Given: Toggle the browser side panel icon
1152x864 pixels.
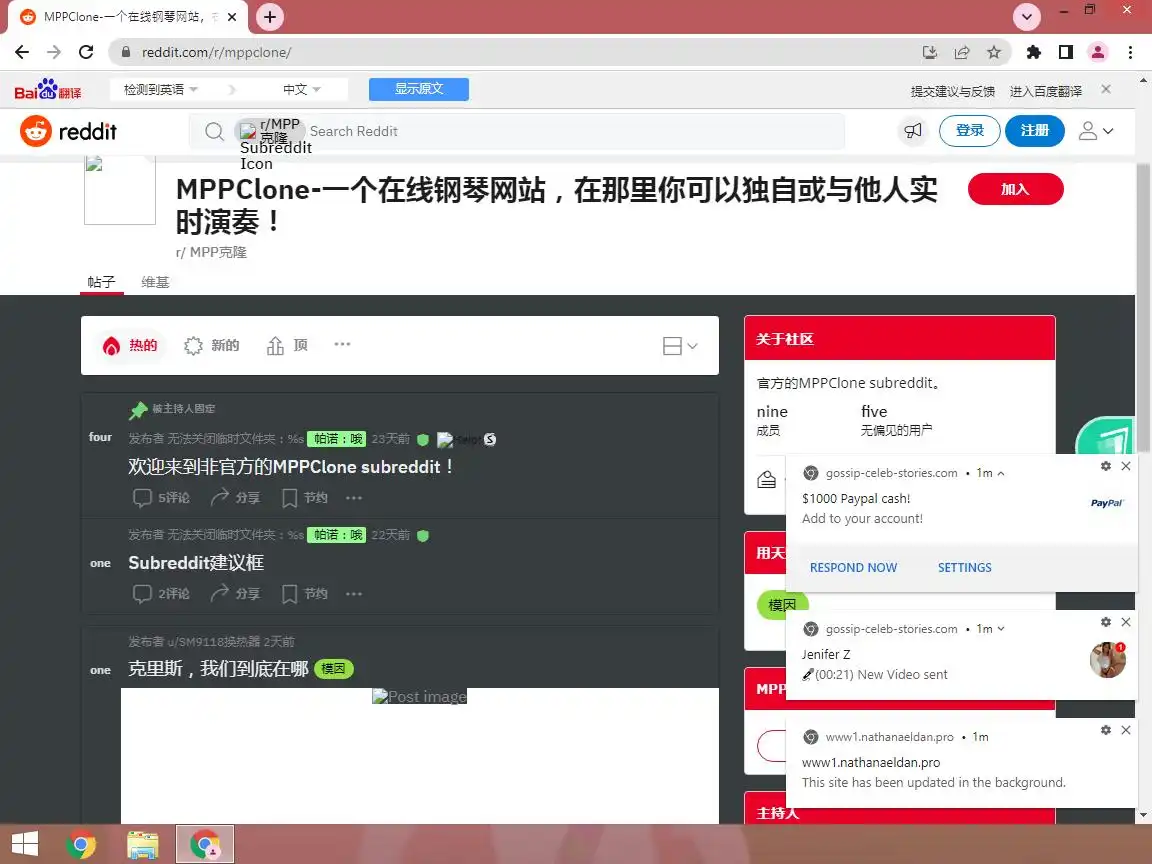Looking at the screenshot, I should tap(1065, 52).
